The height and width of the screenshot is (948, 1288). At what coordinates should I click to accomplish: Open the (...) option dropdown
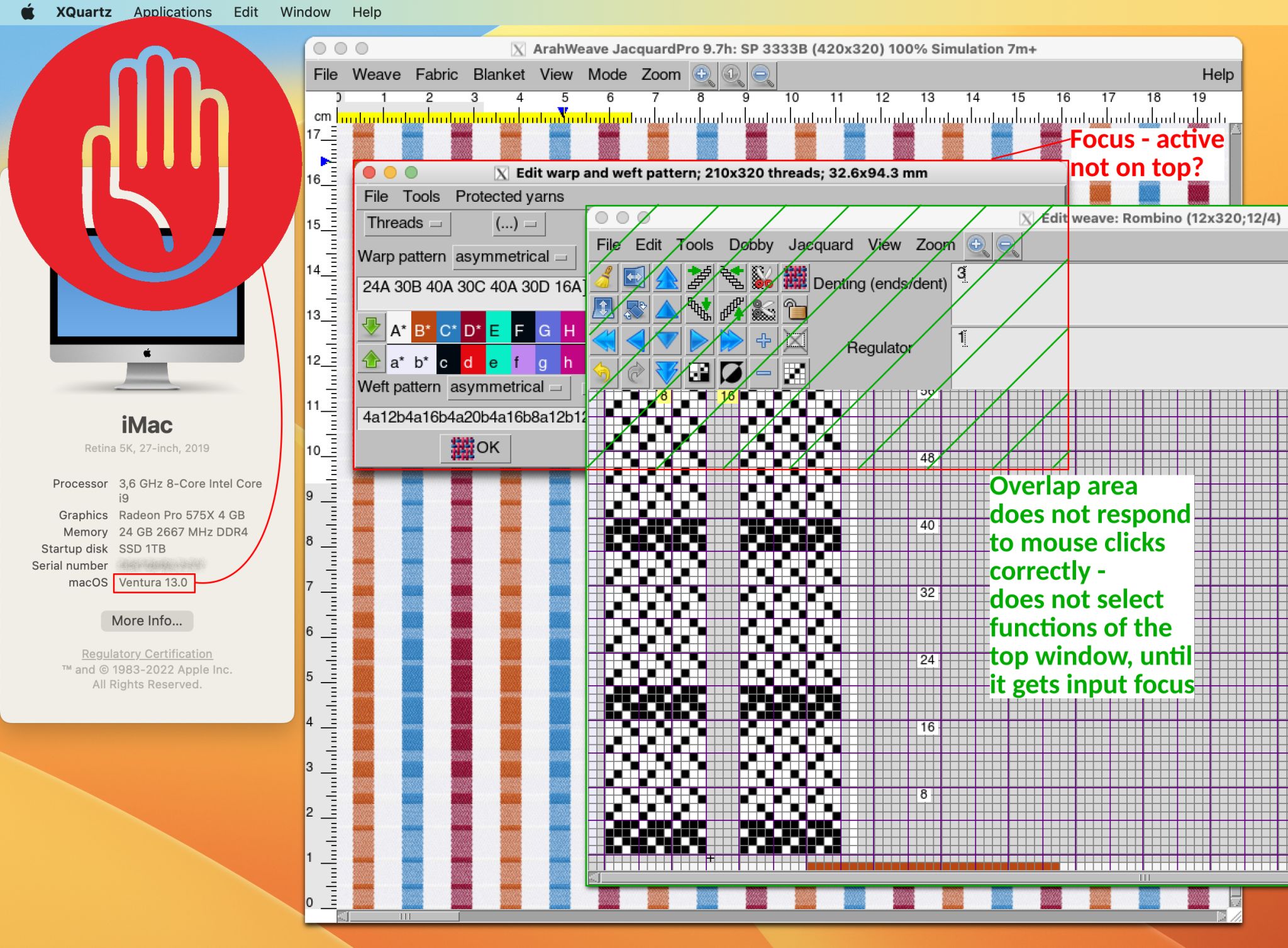[518, 224]
